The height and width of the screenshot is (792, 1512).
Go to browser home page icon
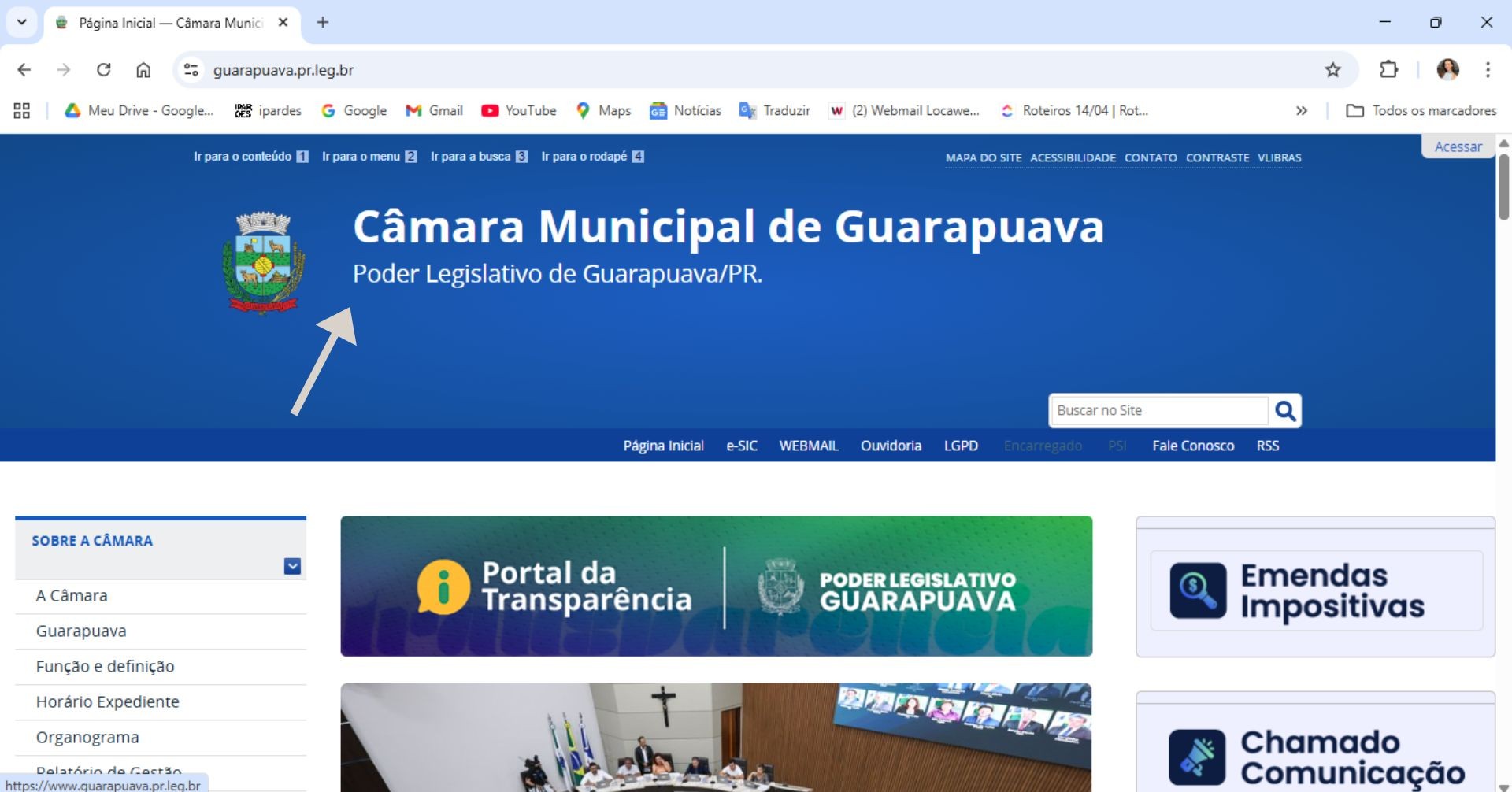(143, 70)
